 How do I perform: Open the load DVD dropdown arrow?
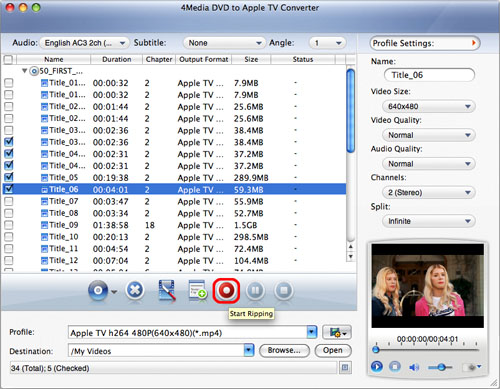click(x=114, y=292)
